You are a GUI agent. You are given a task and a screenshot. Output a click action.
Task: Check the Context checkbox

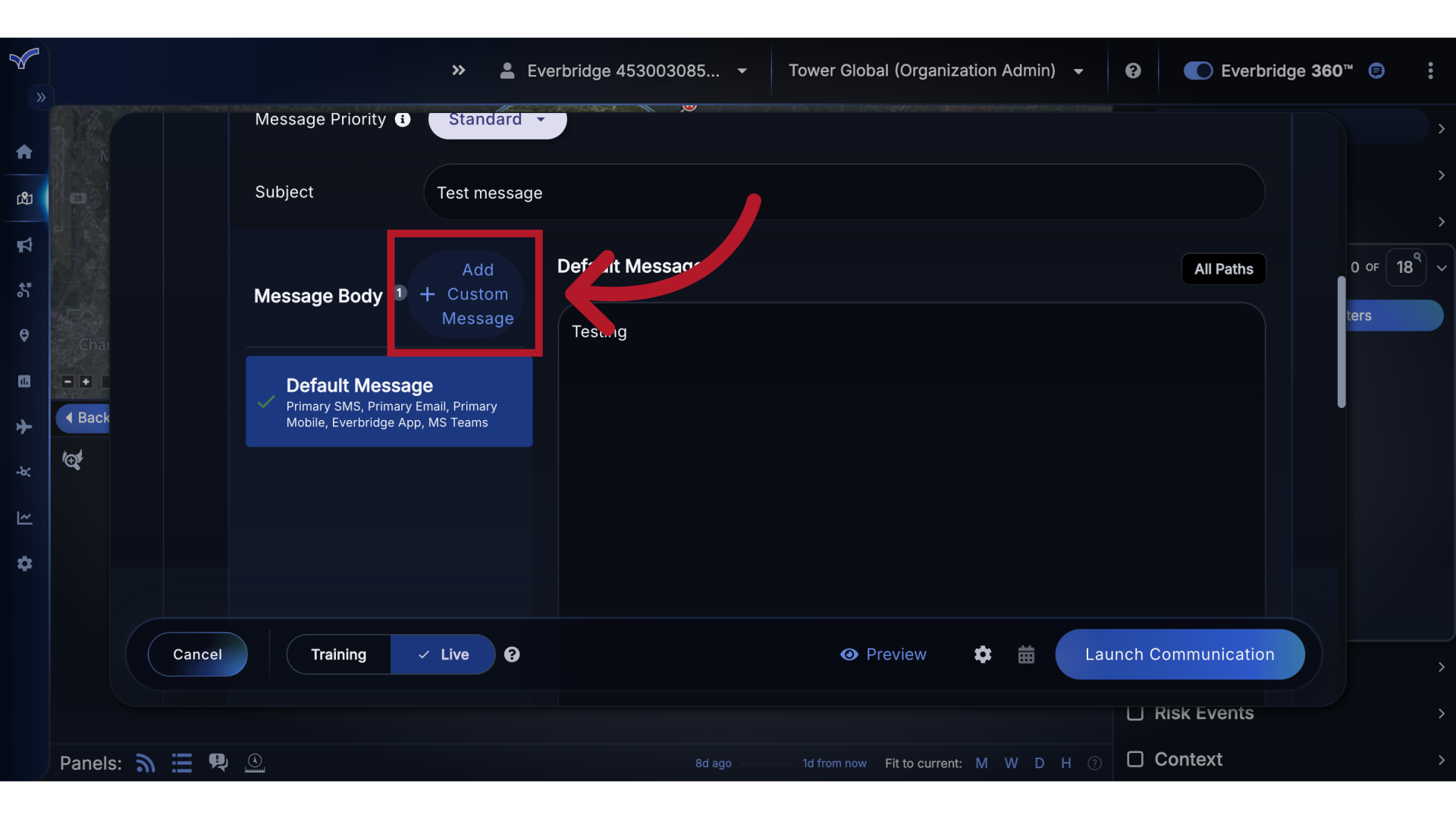1135,758
